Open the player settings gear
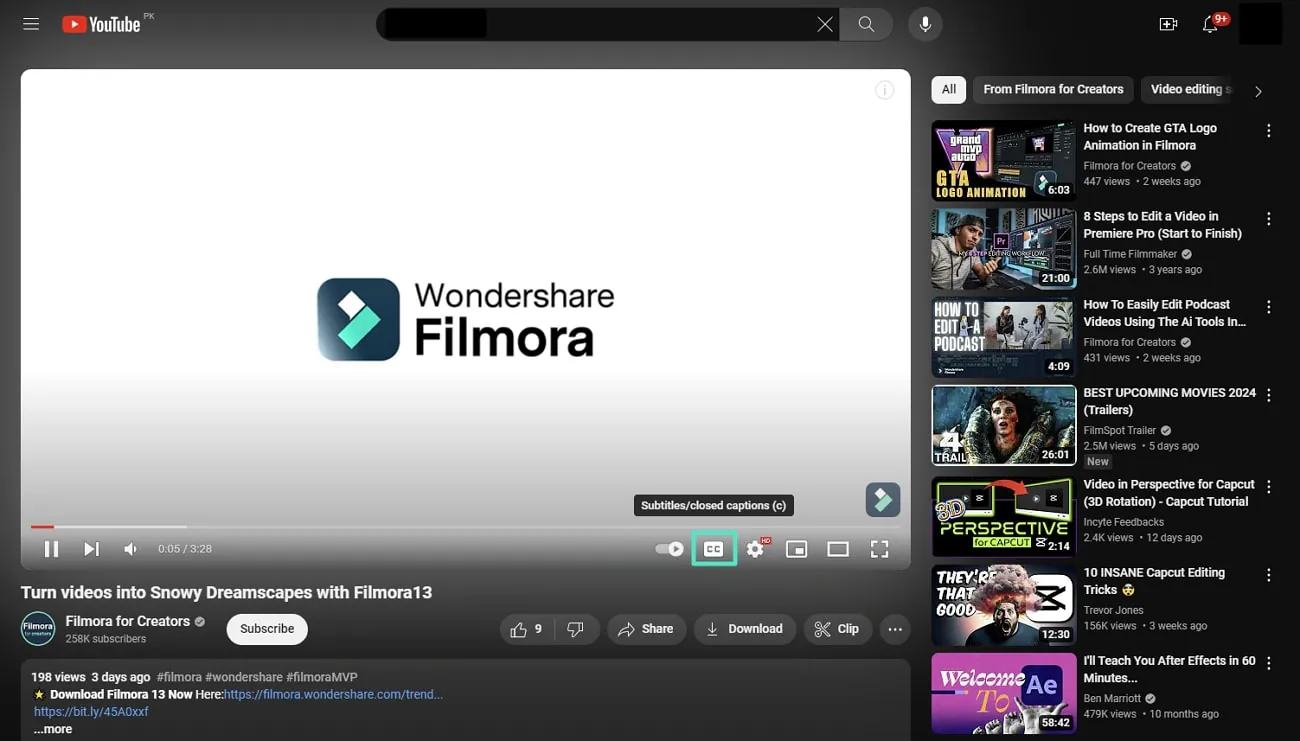 click(x=756, y=549)
